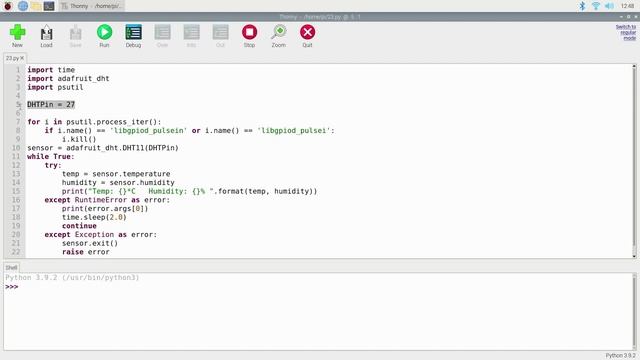Click the Into step icon
Screen dimensions: 640x360
pyautogui.click(x=191, y=36)
